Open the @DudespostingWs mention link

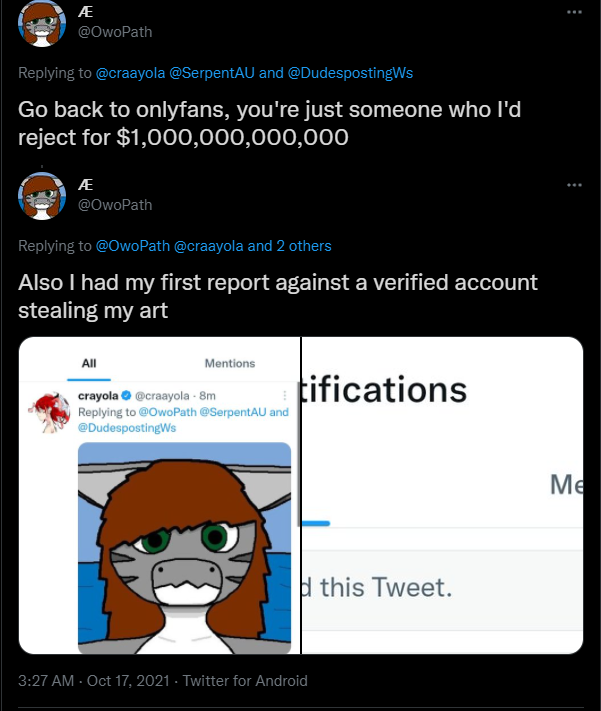pos(364,73)
